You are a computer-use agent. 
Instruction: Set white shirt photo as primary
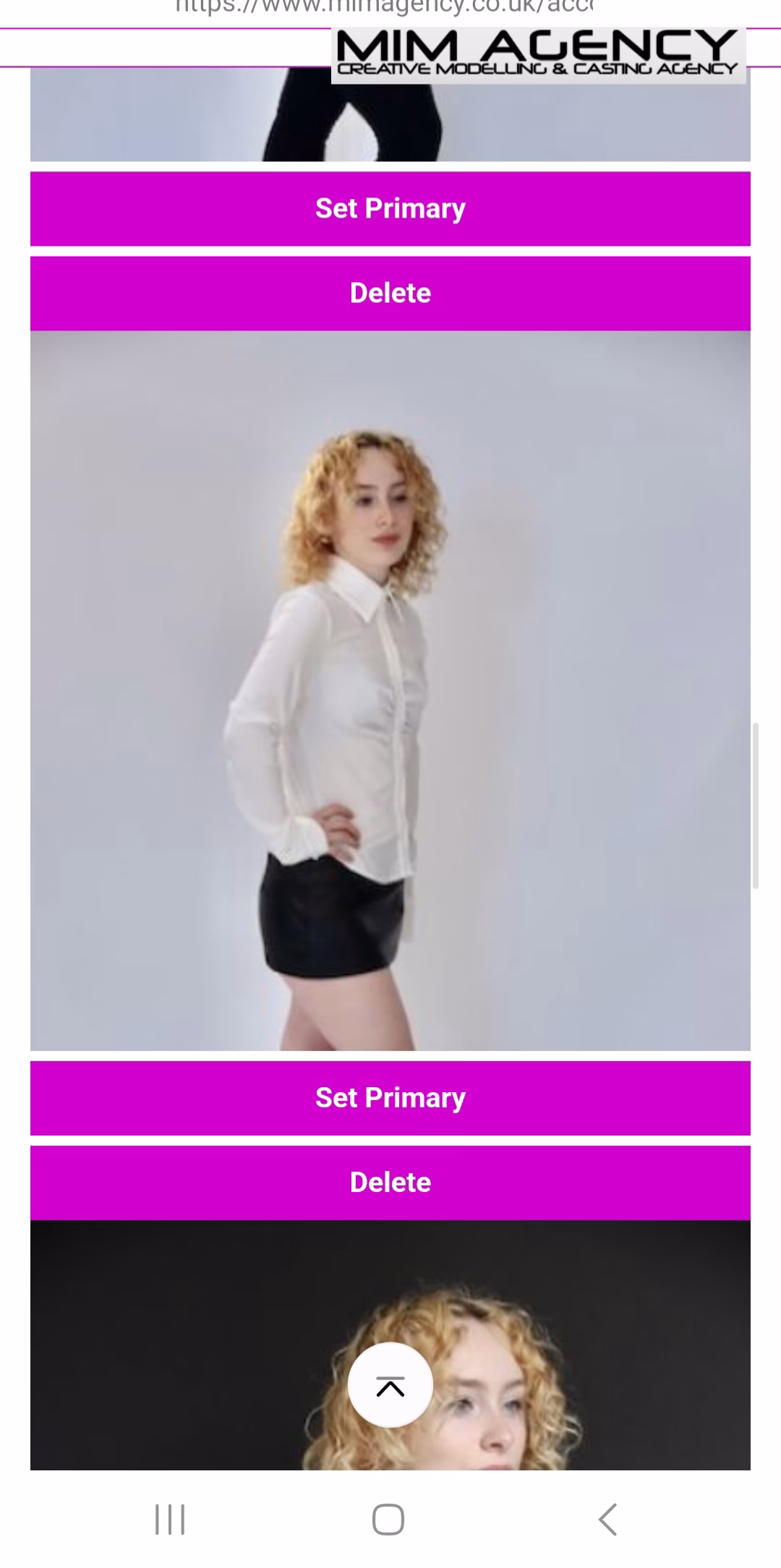coord(390,1098)
